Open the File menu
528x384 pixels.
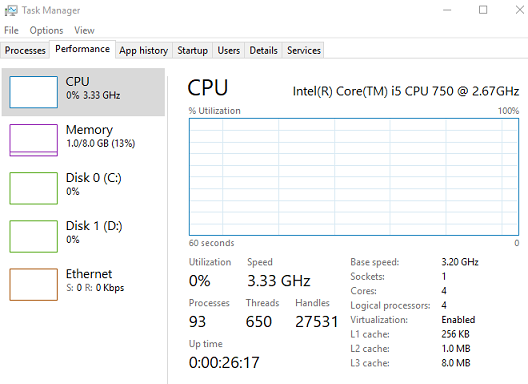pyautogui.click(x=11, y=30)
